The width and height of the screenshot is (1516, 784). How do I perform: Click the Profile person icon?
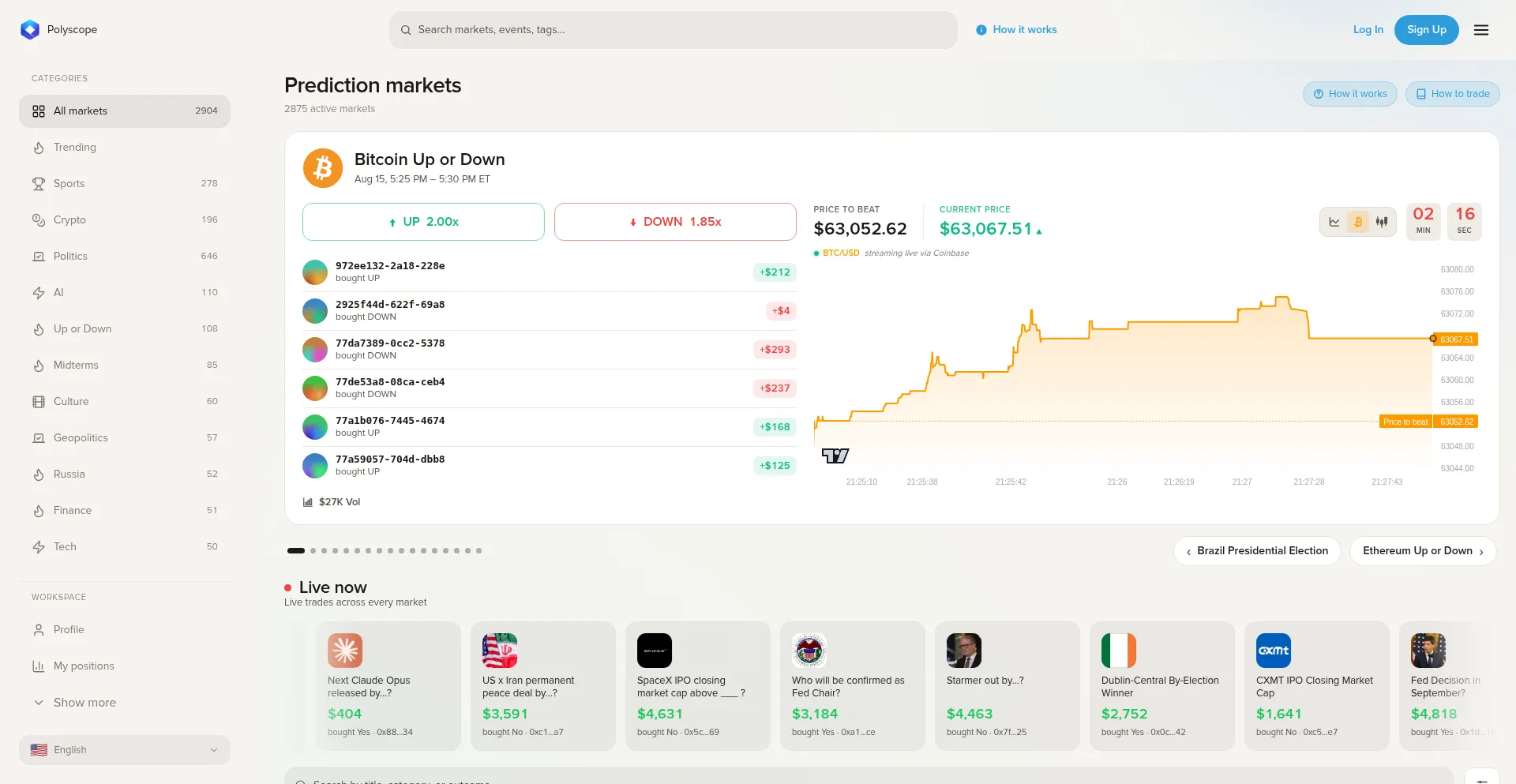tap(39, 630)
